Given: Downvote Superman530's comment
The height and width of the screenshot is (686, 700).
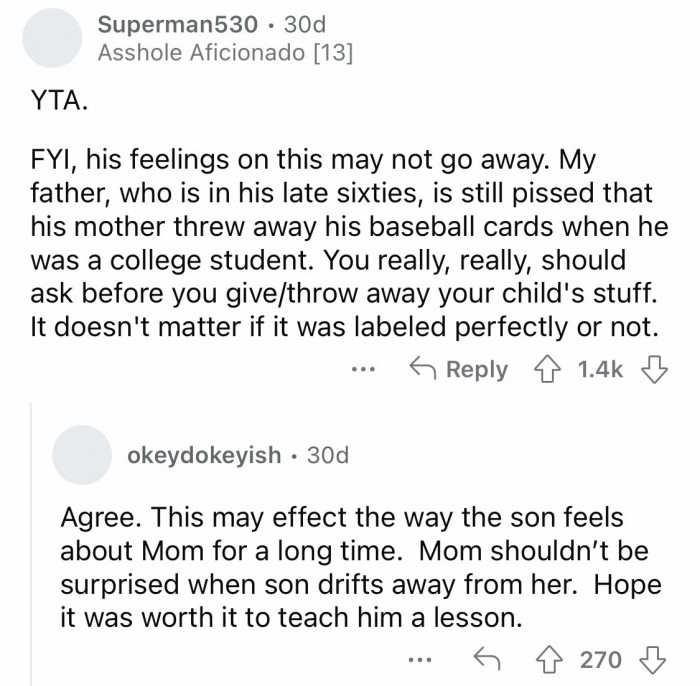Looking at the screenshot, I should click(x=656, y=369).
